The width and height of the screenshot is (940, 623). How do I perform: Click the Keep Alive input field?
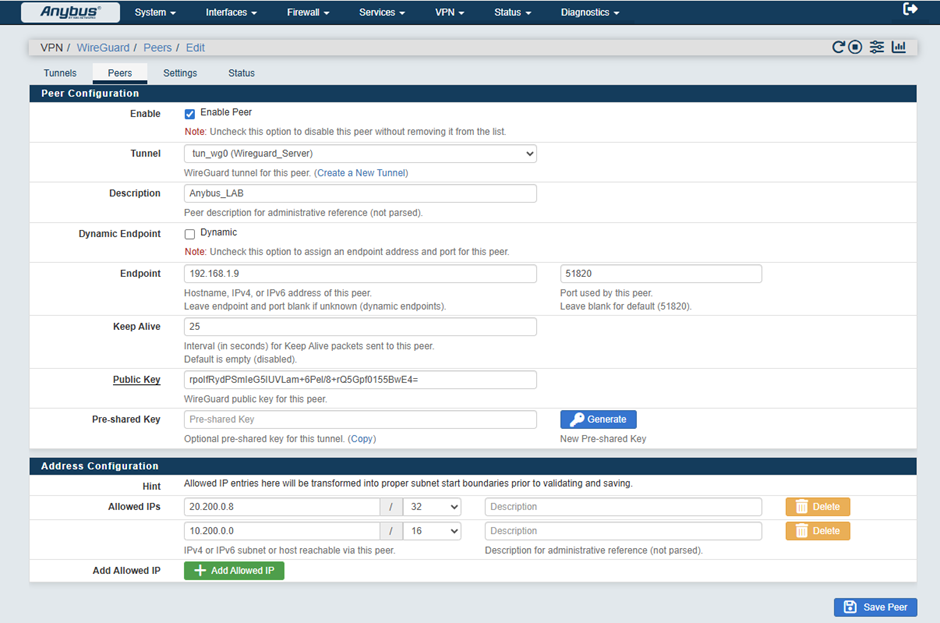click(x=360, y=327)
